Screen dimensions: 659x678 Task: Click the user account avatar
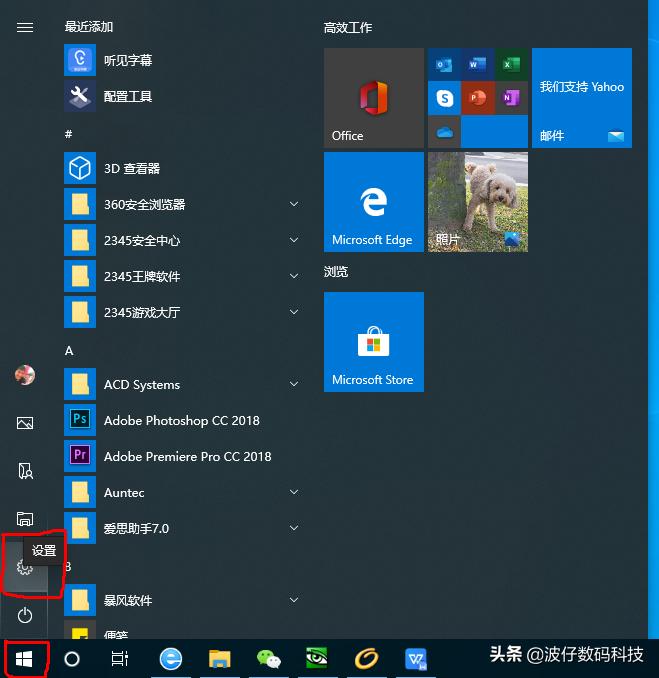click(x=25, y=375)
